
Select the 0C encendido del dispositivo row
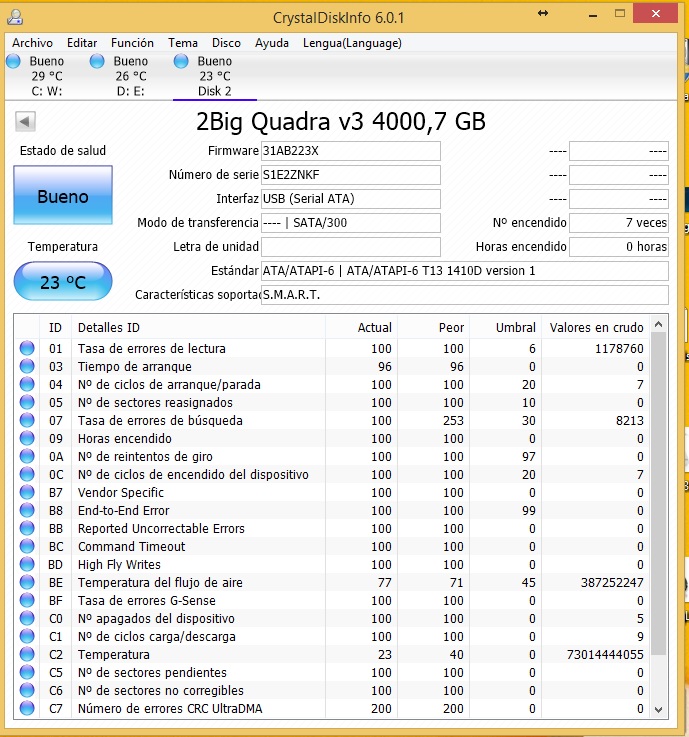click(332, 475)
